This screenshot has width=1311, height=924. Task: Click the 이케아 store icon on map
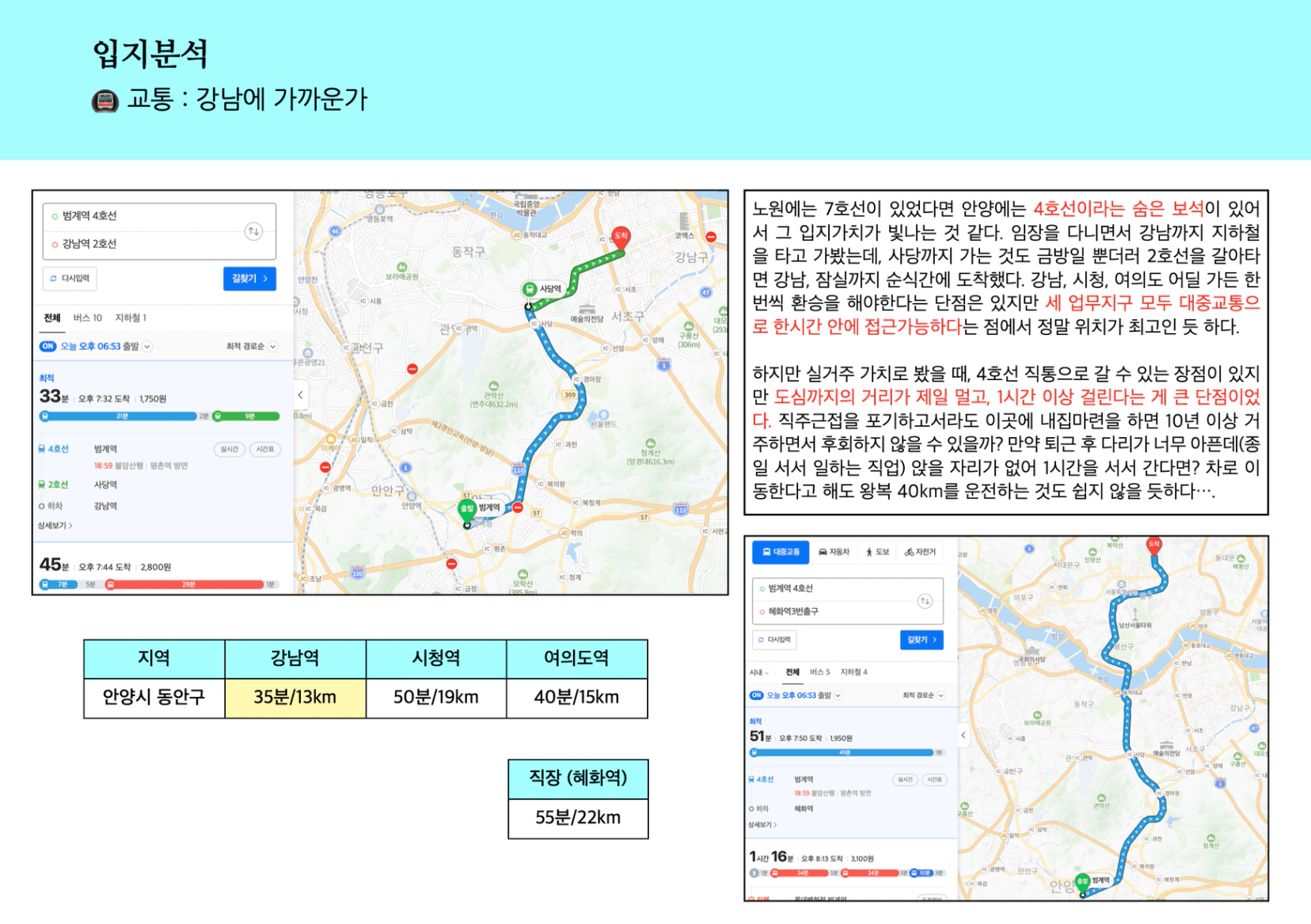330,439
